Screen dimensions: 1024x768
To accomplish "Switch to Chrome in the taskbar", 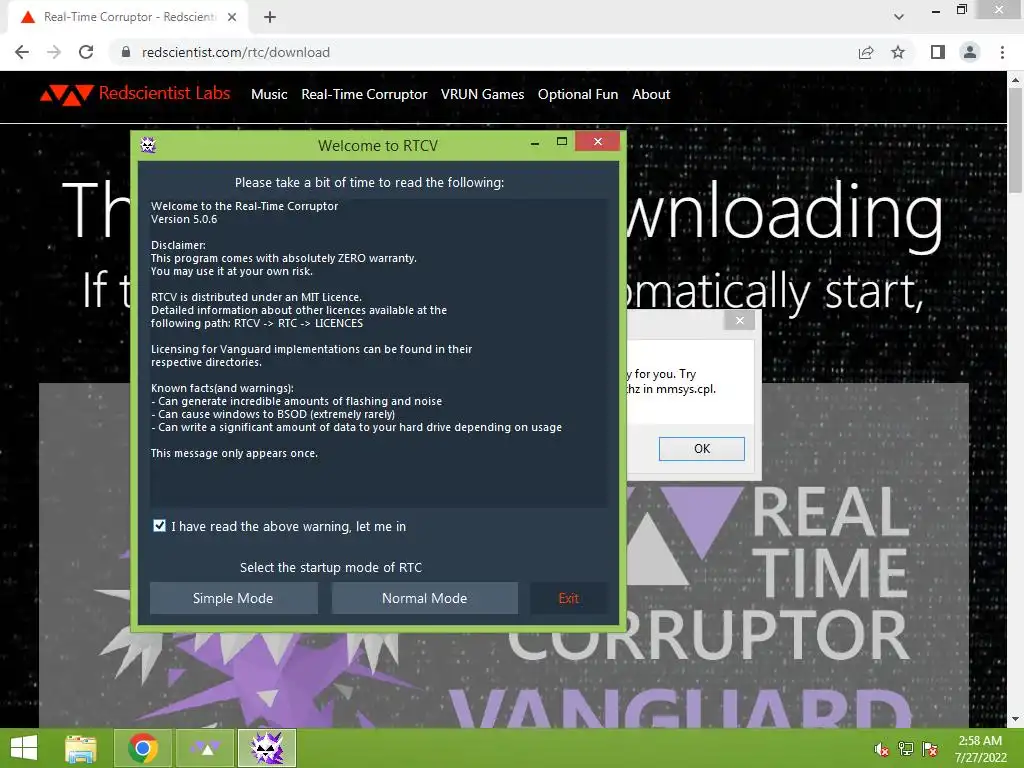I will (142, 748).
